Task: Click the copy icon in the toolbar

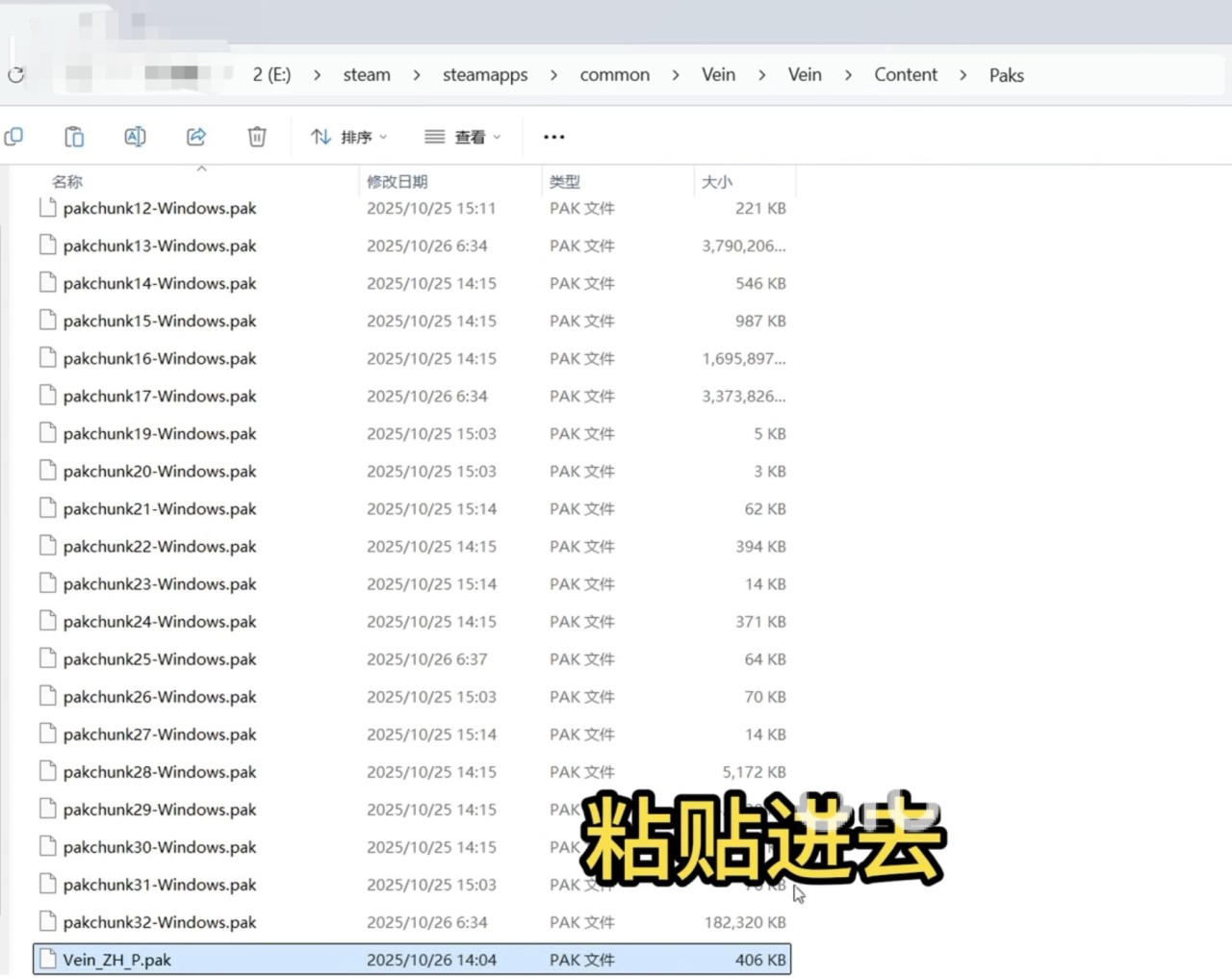Action: [14, 137]
